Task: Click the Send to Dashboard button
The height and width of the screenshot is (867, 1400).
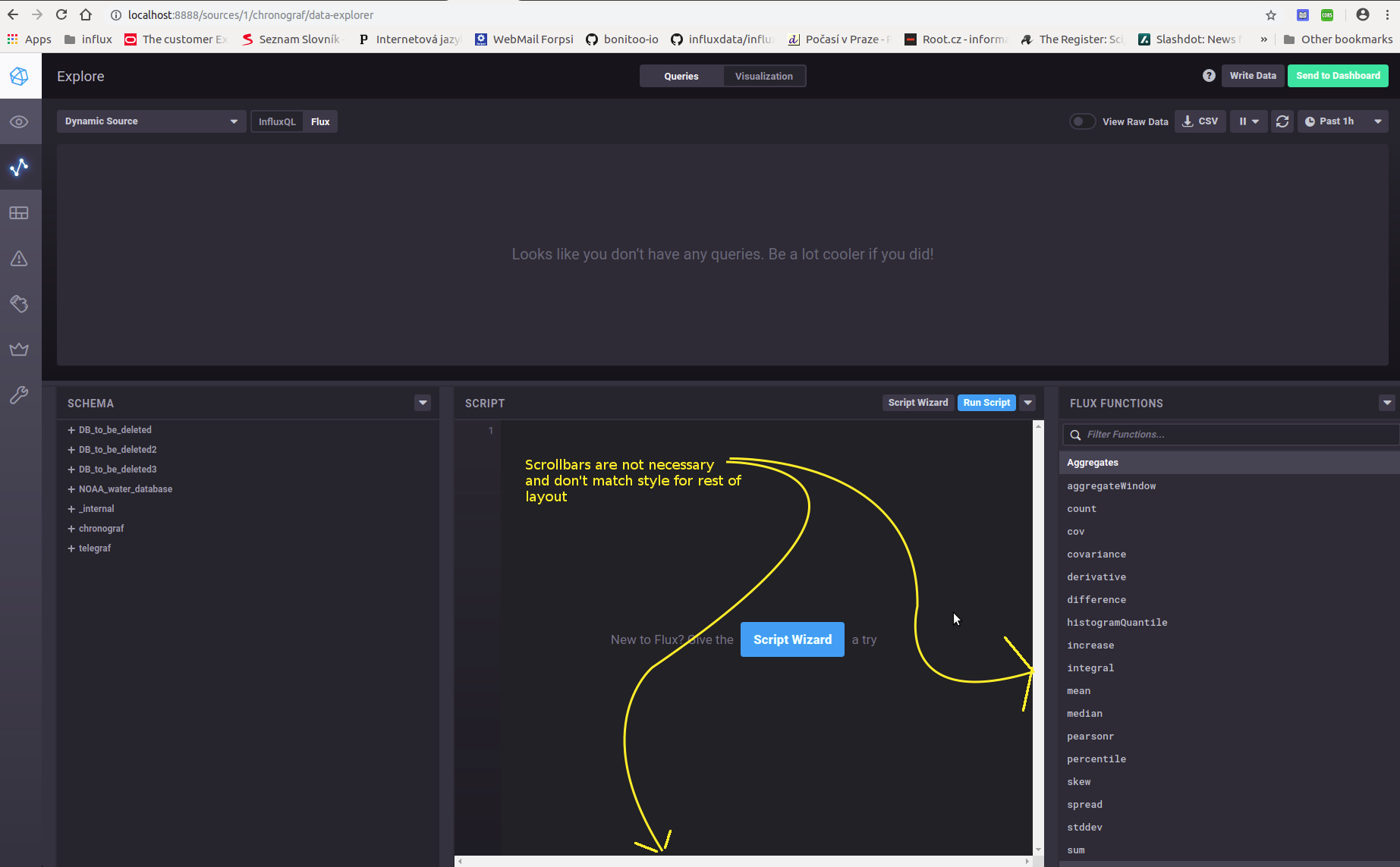Action: (x=1338, y=75)
